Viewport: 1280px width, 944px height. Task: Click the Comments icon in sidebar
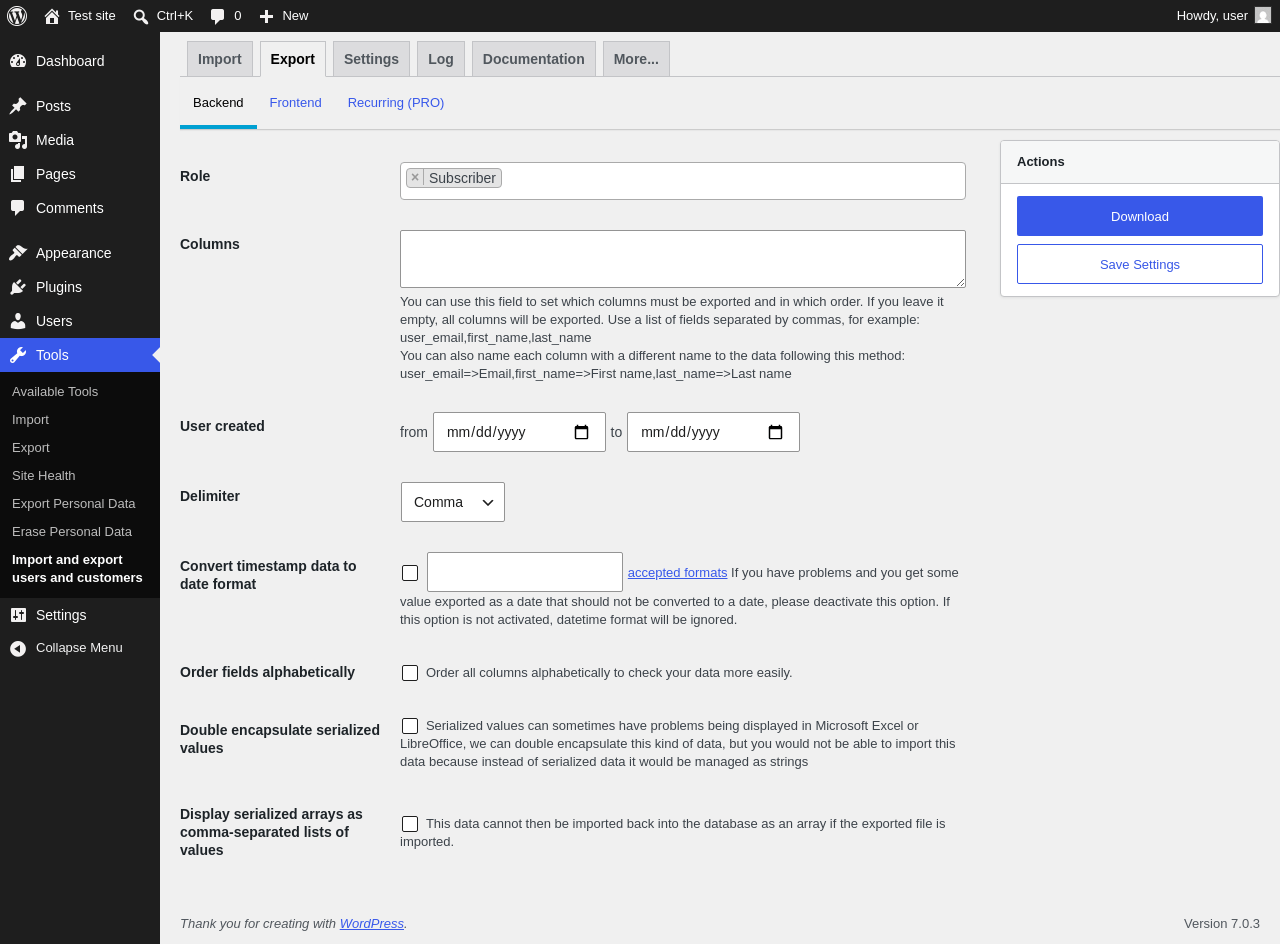pos(18,208)
